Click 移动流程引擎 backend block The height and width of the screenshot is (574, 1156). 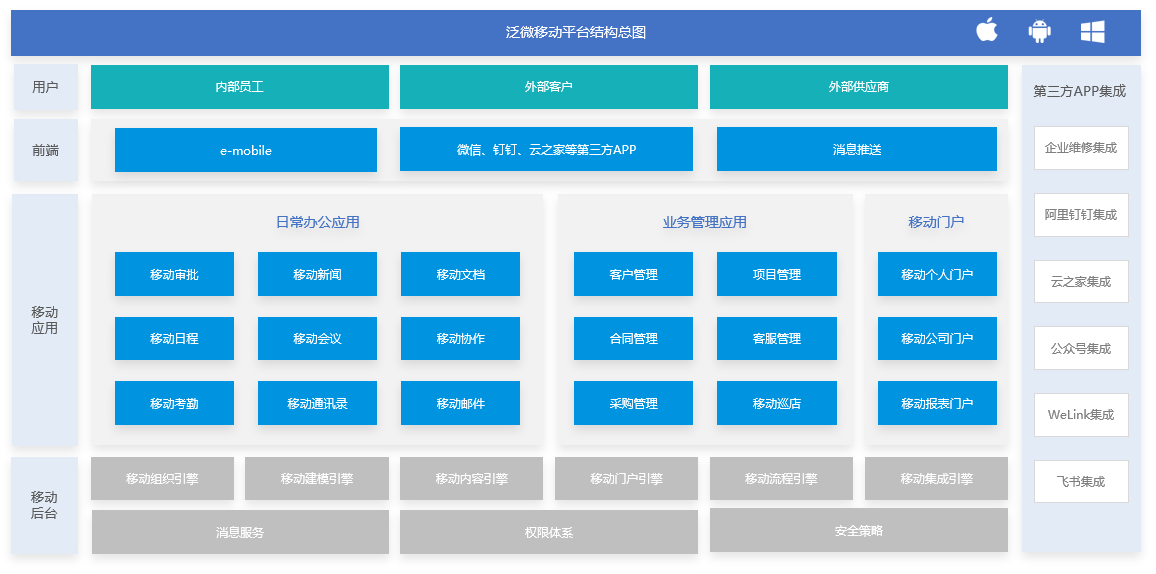[x=781, y=479]
